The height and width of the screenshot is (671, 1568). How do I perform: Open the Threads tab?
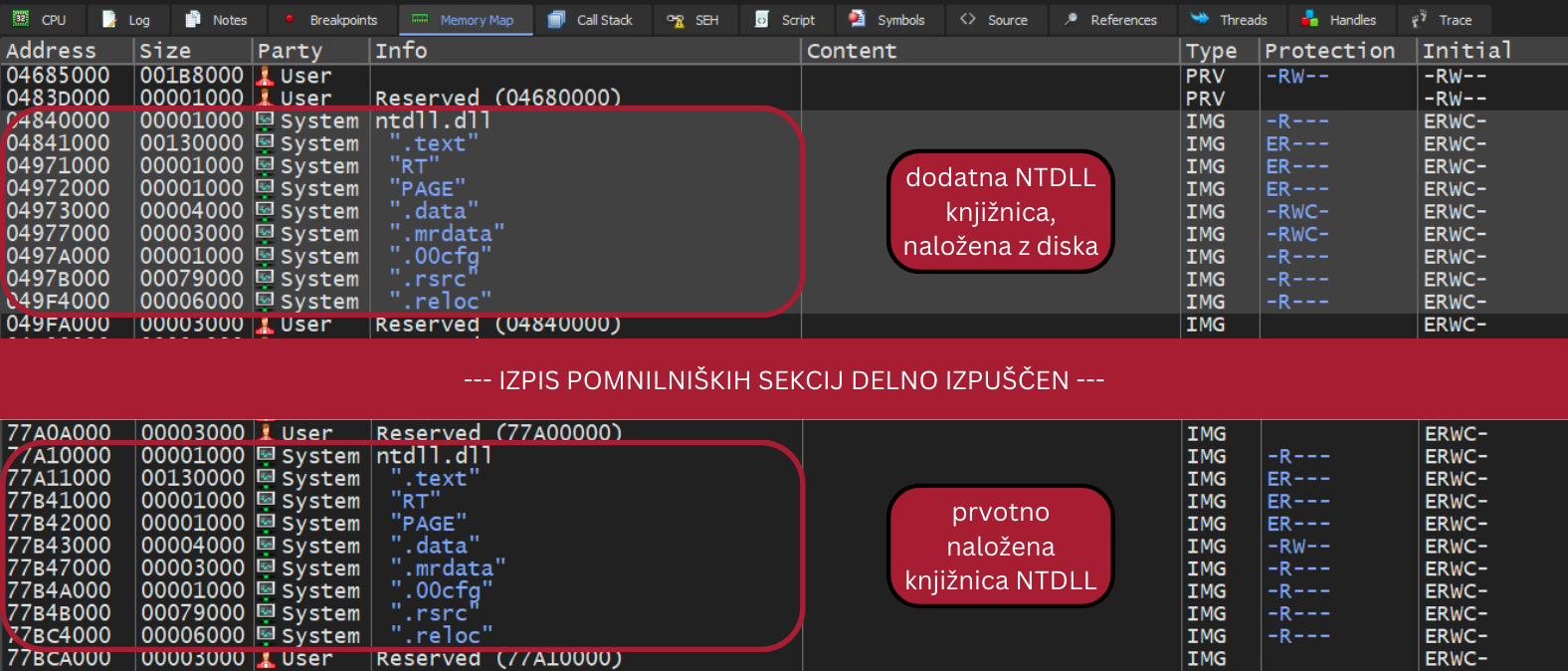tap(1230, 19)
